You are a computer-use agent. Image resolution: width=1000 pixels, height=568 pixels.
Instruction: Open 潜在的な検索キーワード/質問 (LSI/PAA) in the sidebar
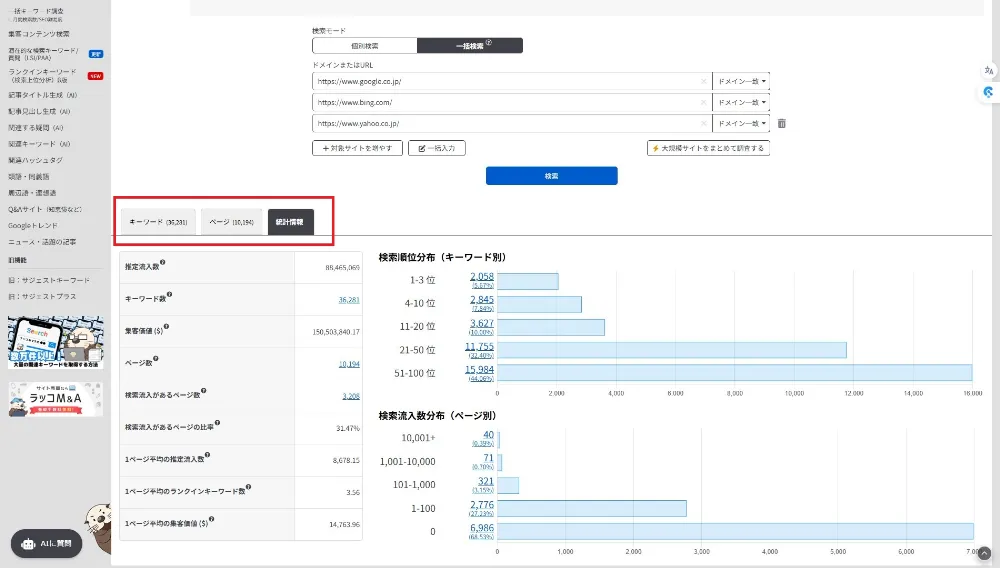pyautogui.click(x=43, y=54)
